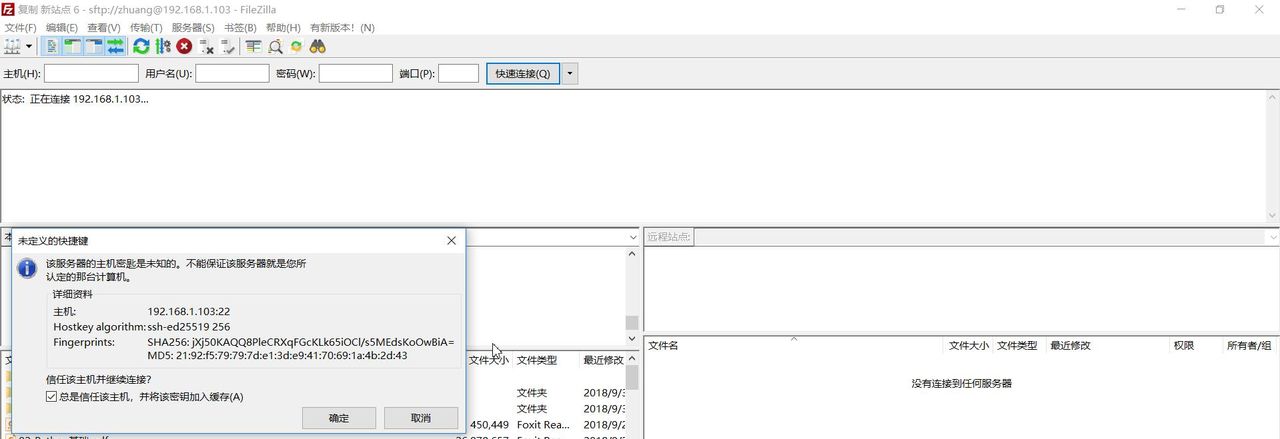
Task: Click the 没有连接到任何服务器 message
Action: (962, 383)
